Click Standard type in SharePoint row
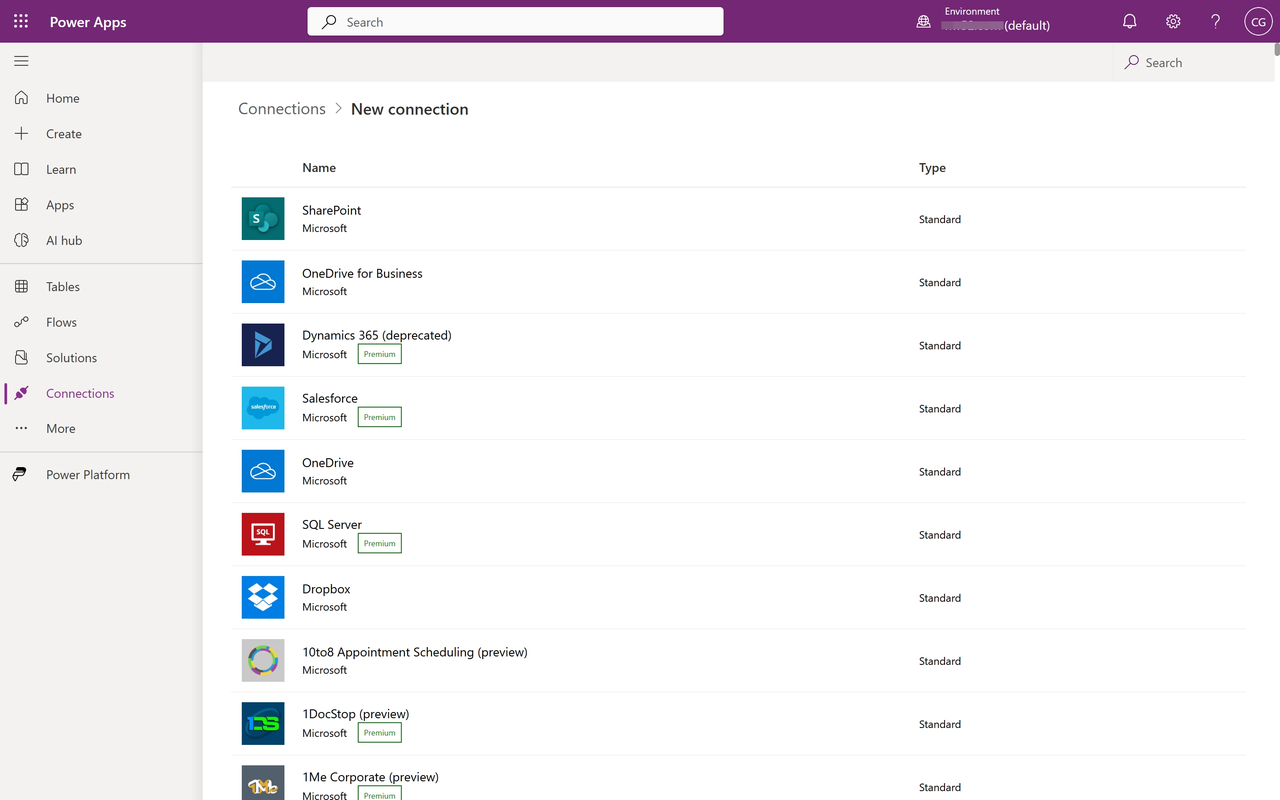 [940, 219]
